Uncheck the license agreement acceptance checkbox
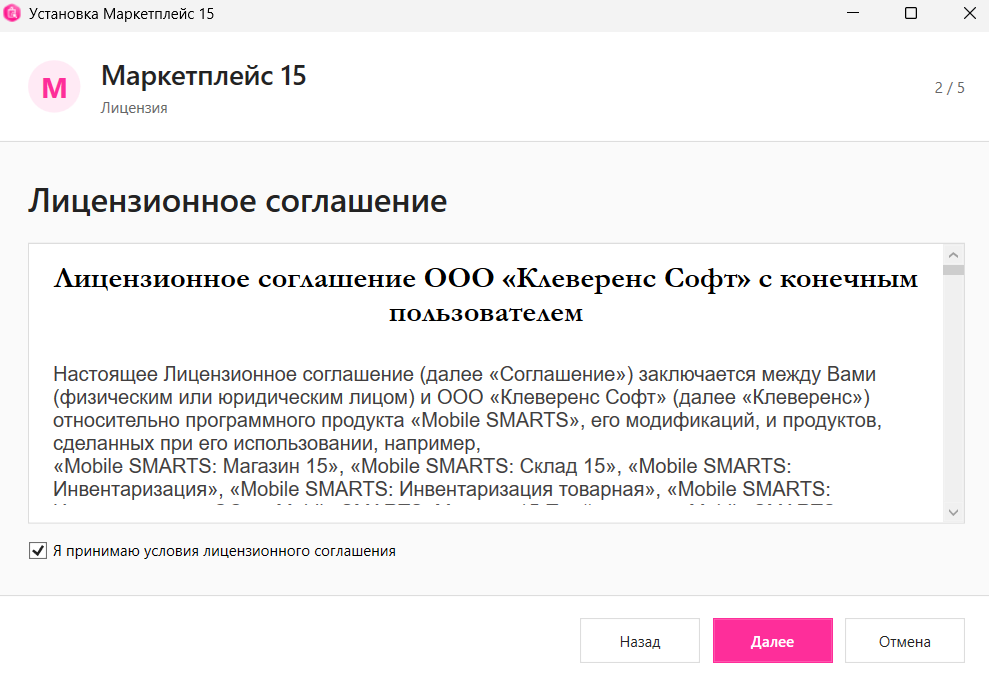Viewport: 989px width, 680px height. [38, 551]
